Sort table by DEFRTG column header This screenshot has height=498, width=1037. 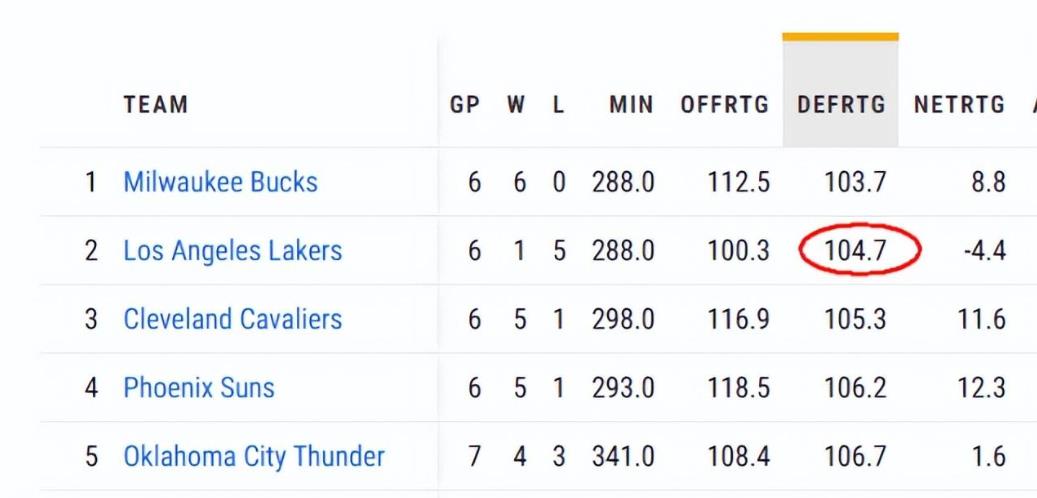(x=841, y=104)
